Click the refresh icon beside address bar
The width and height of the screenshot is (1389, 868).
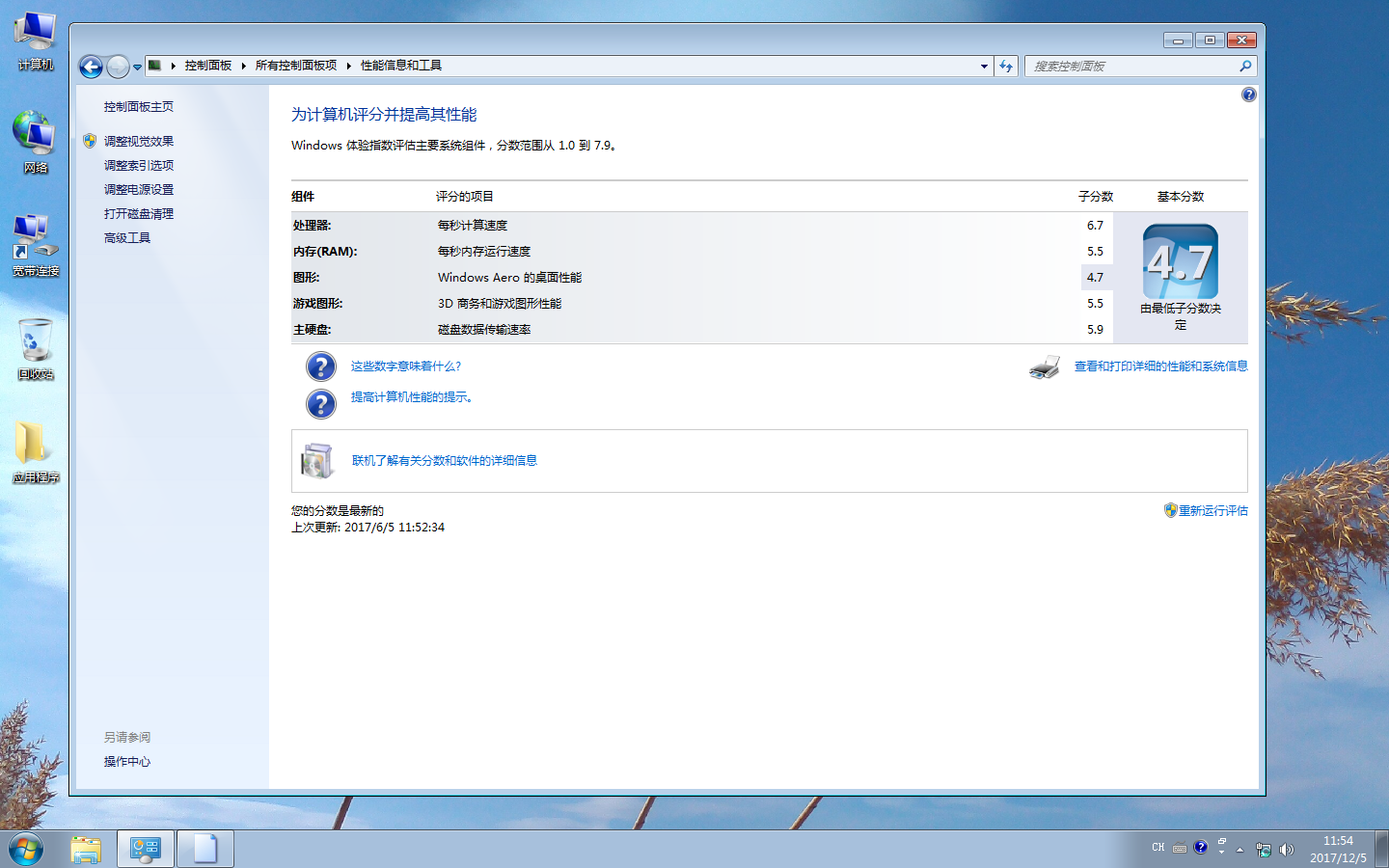tap(1006, 66)
